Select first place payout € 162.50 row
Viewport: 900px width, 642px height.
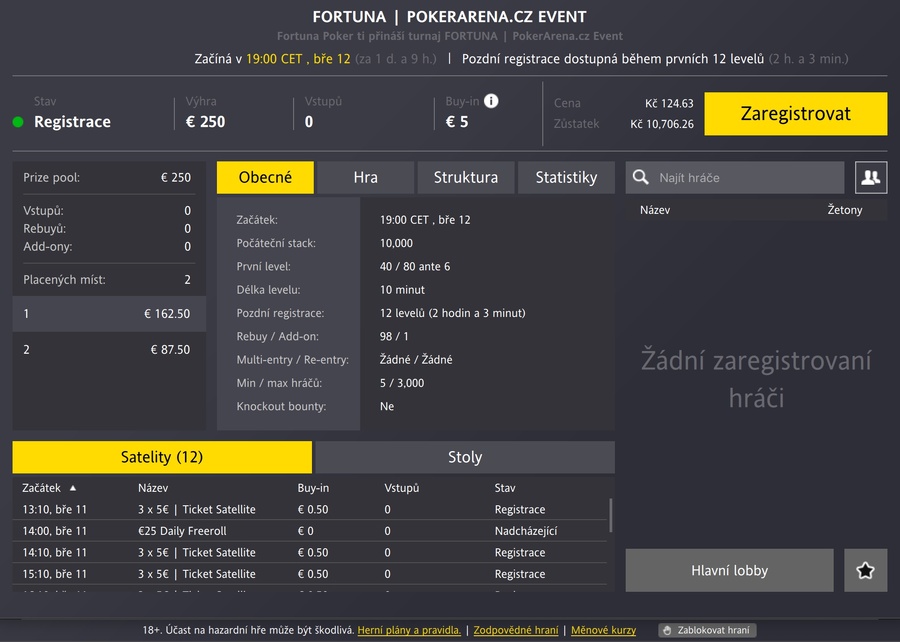click(109, 314)
